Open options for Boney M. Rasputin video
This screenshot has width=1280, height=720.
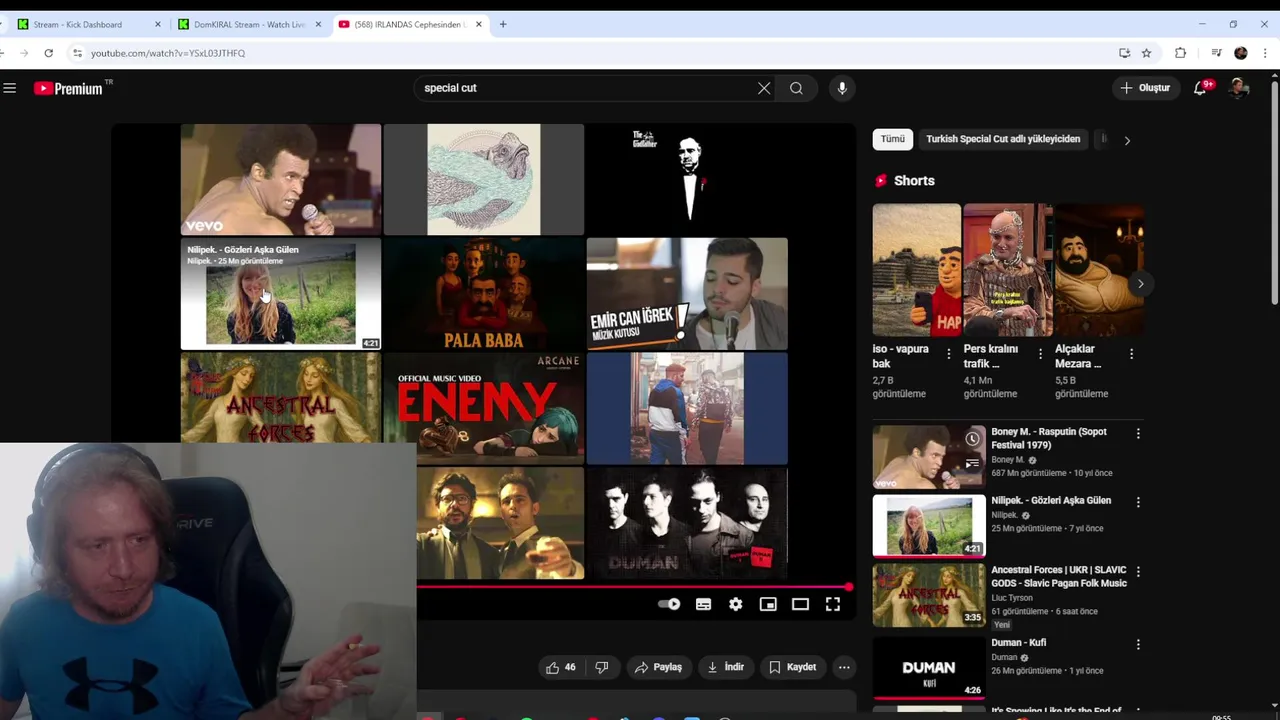click(x=1138, y=434)
